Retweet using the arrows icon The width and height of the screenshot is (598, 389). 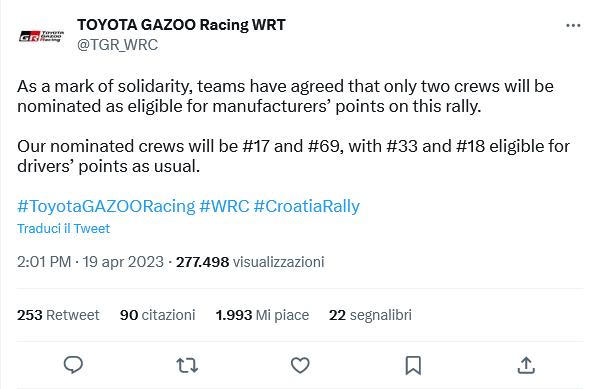click(187, 365)
